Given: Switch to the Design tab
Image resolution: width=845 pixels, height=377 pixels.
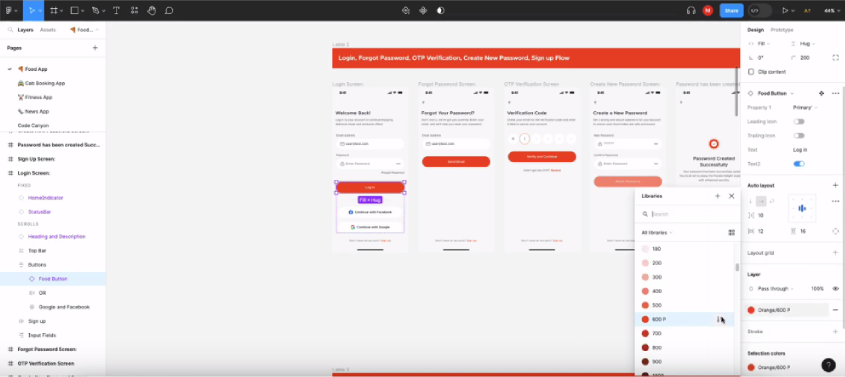Looking at the screenshot, I should [755, 30].
